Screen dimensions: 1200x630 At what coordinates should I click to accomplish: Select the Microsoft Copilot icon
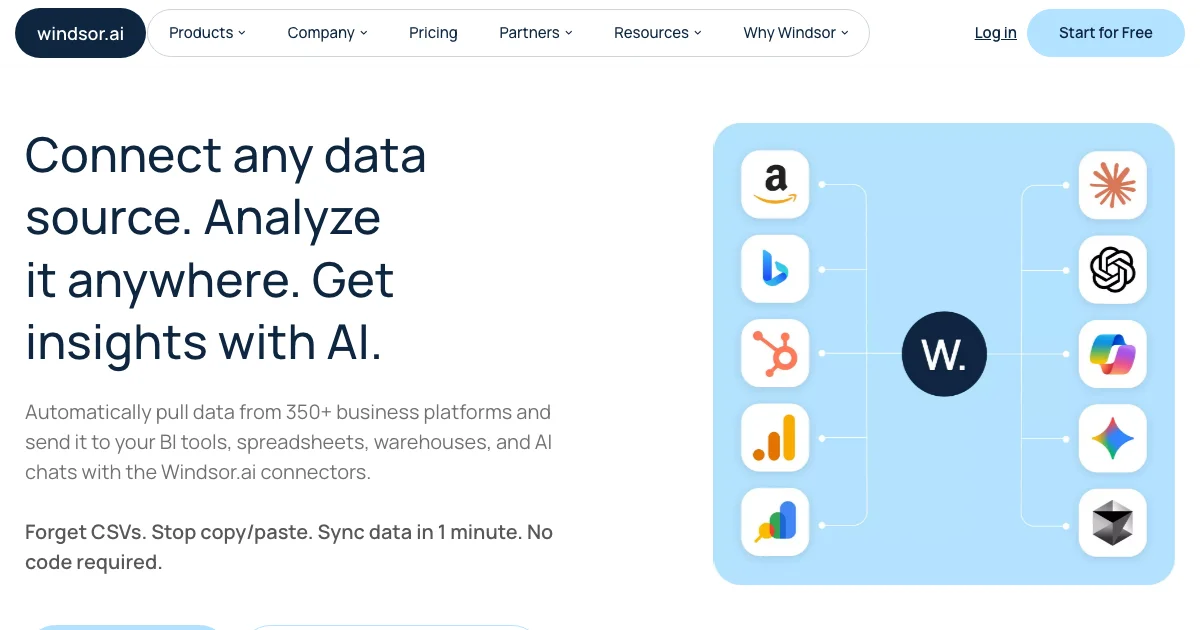(x=1113, y=353)
